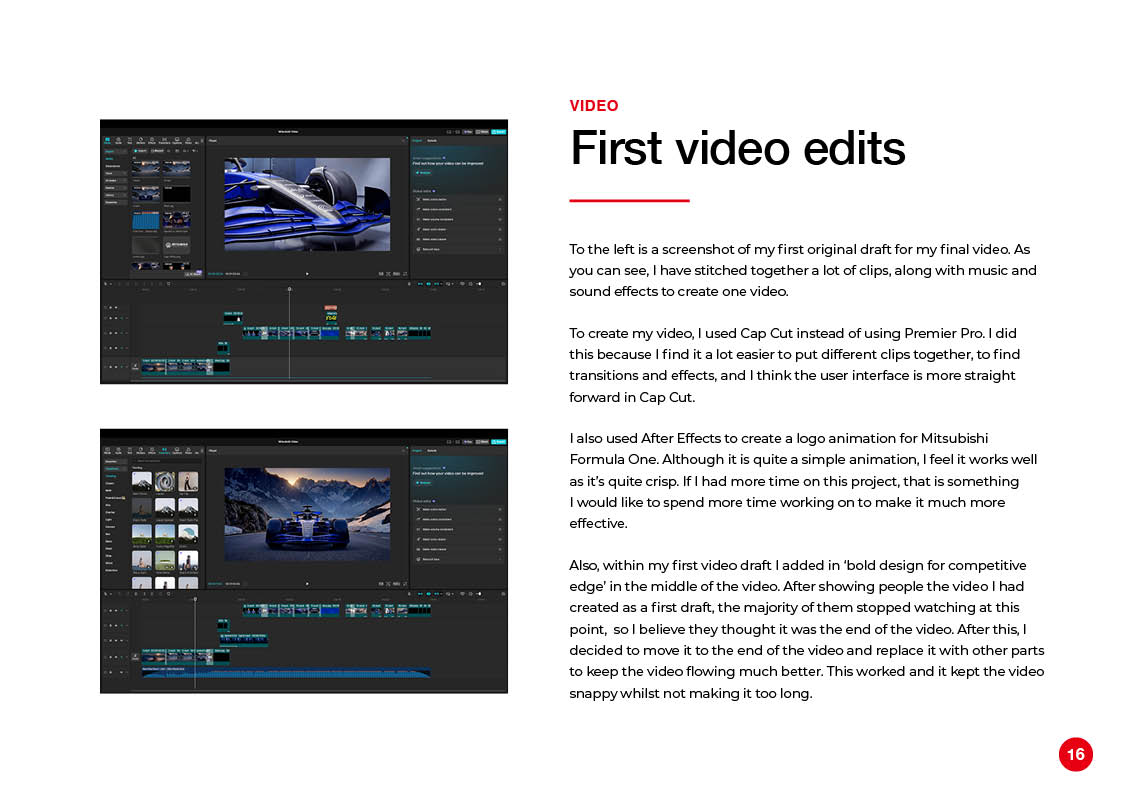Screen dimensions: 1123x794
Task: Open Filters tab in bottom CapCut screenshot
Action: [188, 451]
